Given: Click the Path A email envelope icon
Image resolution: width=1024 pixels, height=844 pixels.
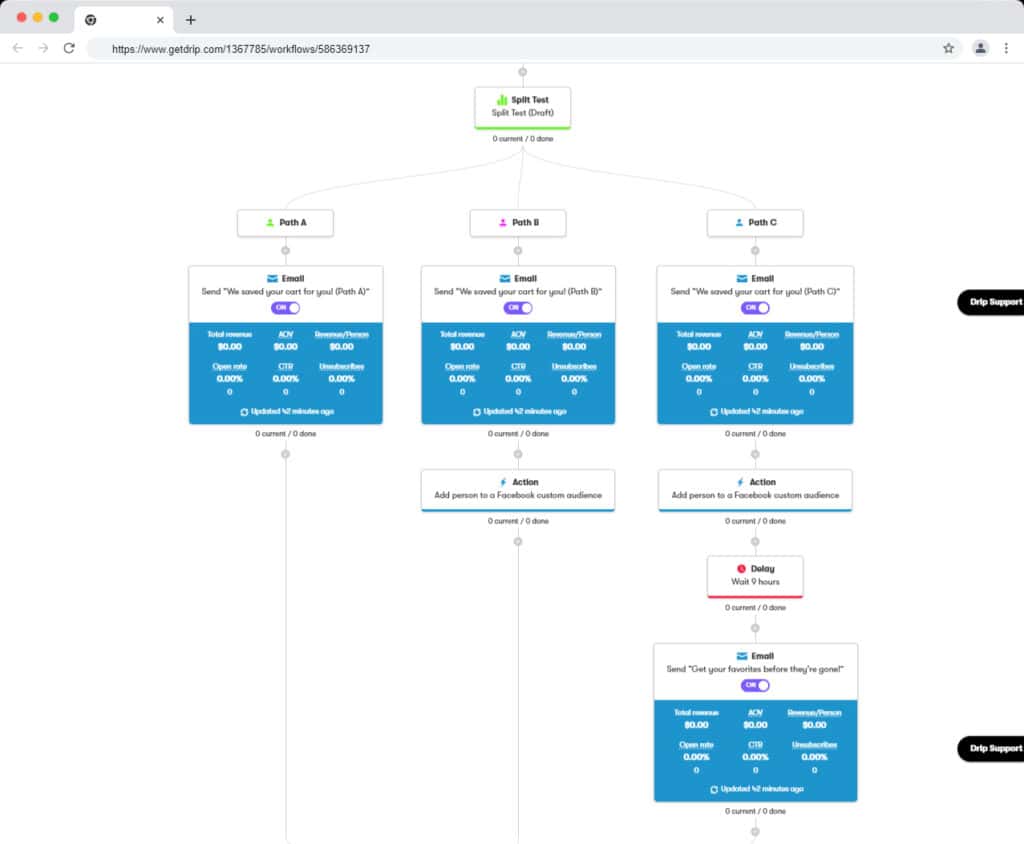Looking at the screenshot, I should pos(272,279).
